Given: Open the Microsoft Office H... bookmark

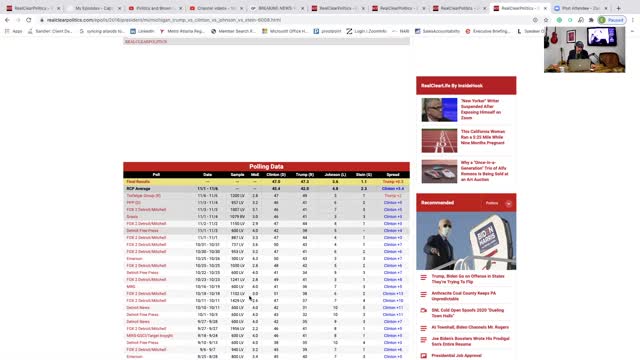Looking at the screenshot, I should click(285, 31).
